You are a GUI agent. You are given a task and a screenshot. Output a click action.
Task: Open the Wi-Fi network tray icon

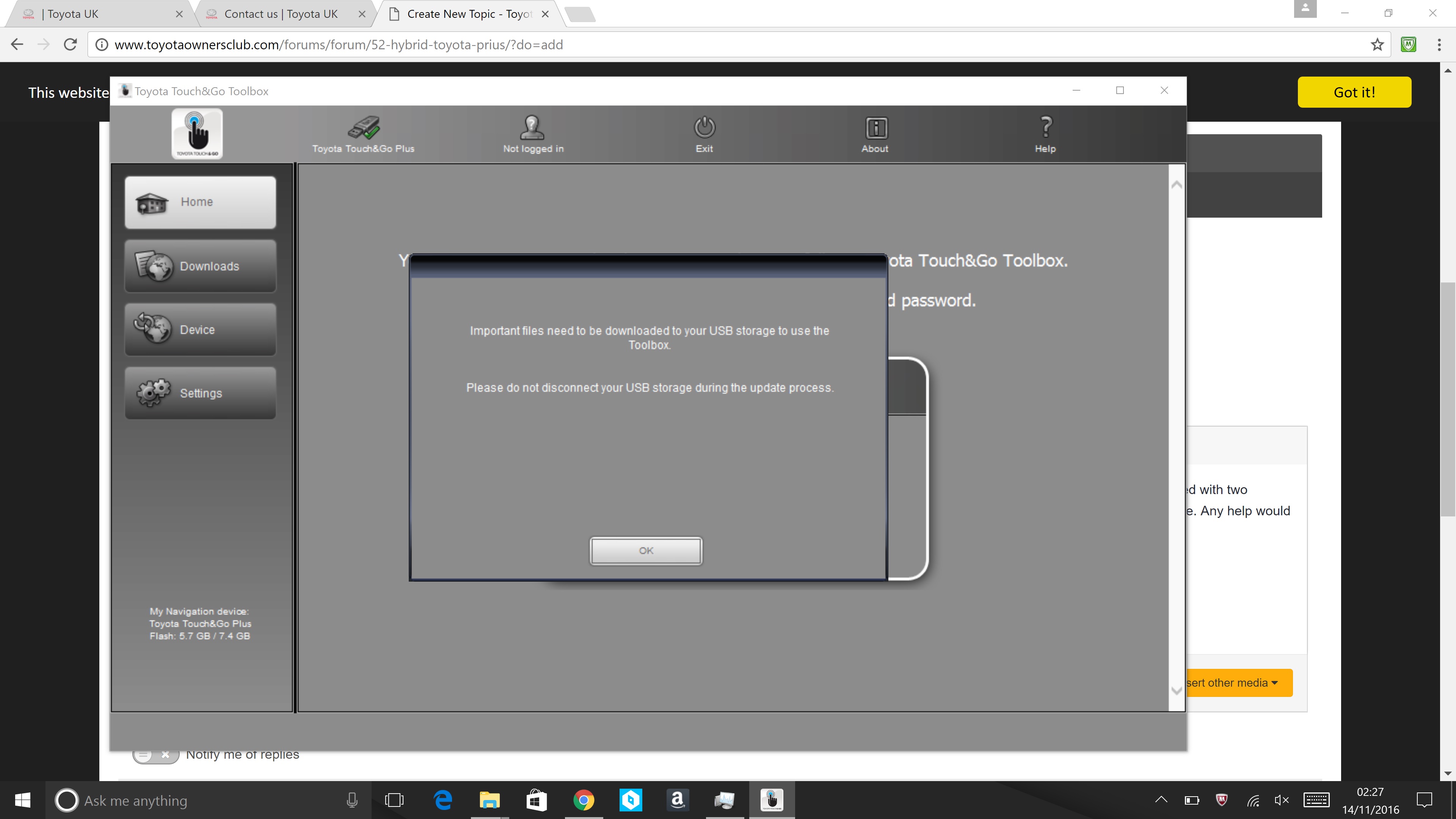[x=1252, y=800]
